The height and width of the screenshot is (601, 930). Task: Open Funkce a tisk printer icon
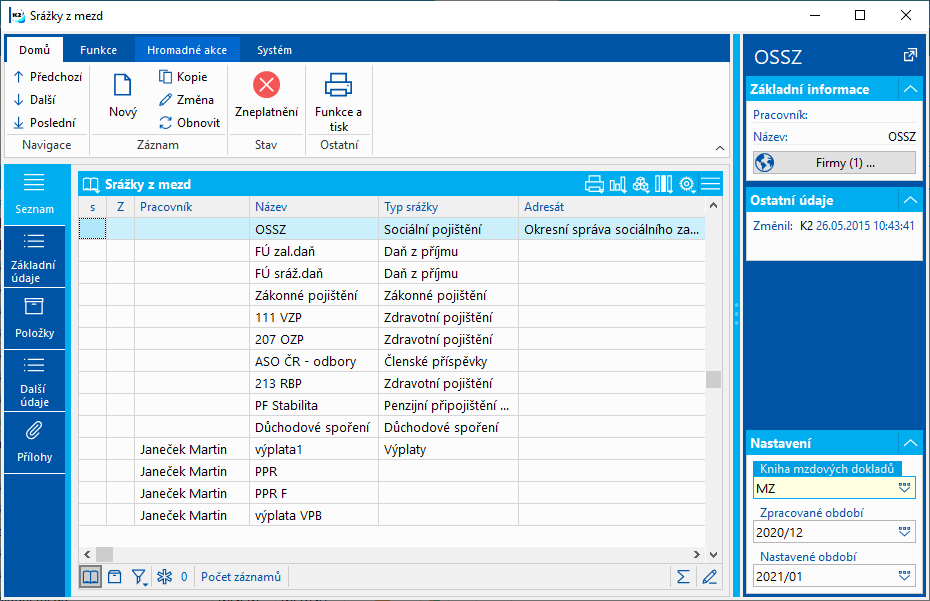338,85
